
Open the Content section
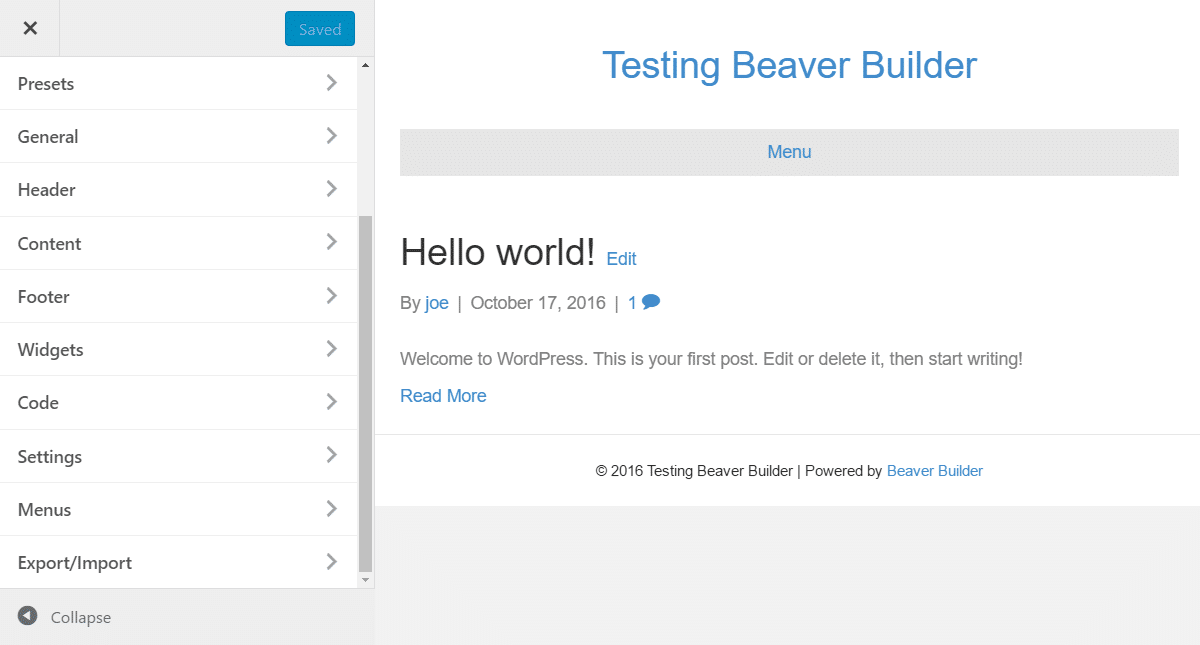[x=178, y=243]
